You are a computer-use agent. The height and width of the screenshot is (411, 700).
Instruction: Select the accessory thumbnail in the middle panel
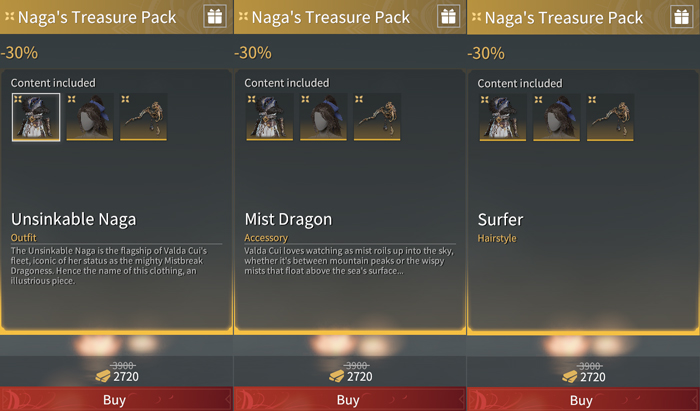377,117
